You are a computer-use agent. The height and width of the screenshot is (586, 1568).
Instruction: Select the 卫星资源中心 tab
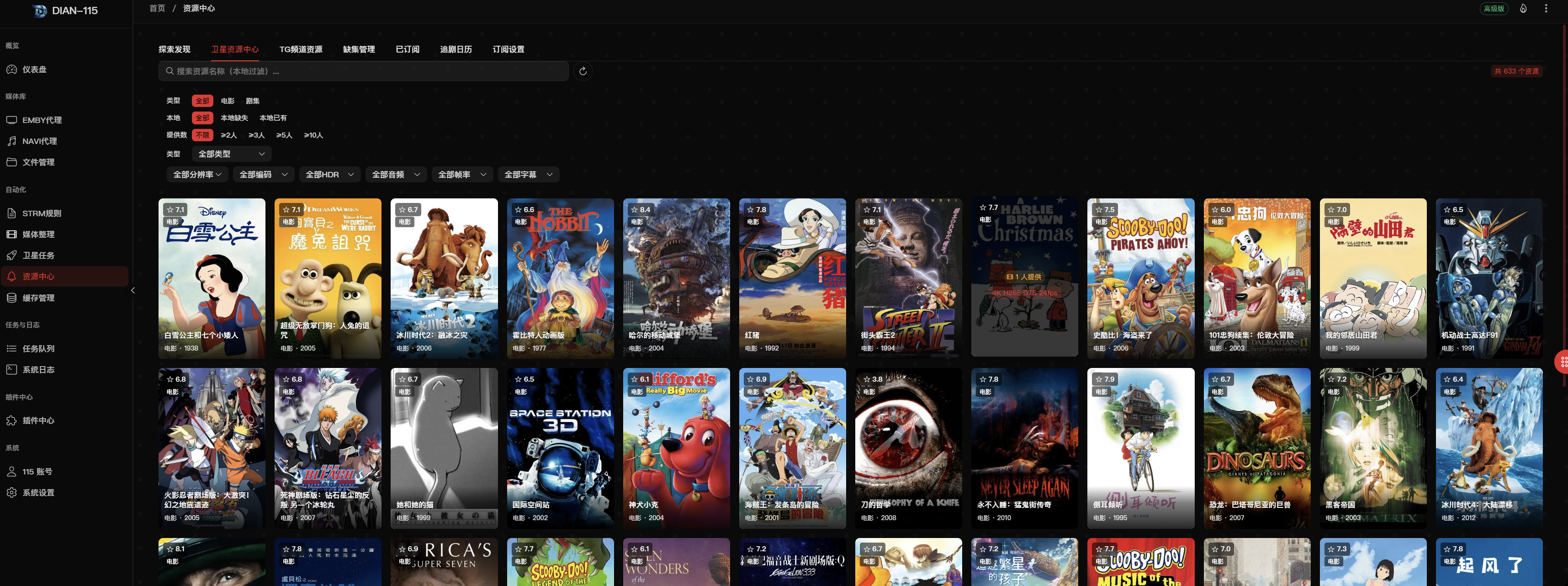point(235,49)
